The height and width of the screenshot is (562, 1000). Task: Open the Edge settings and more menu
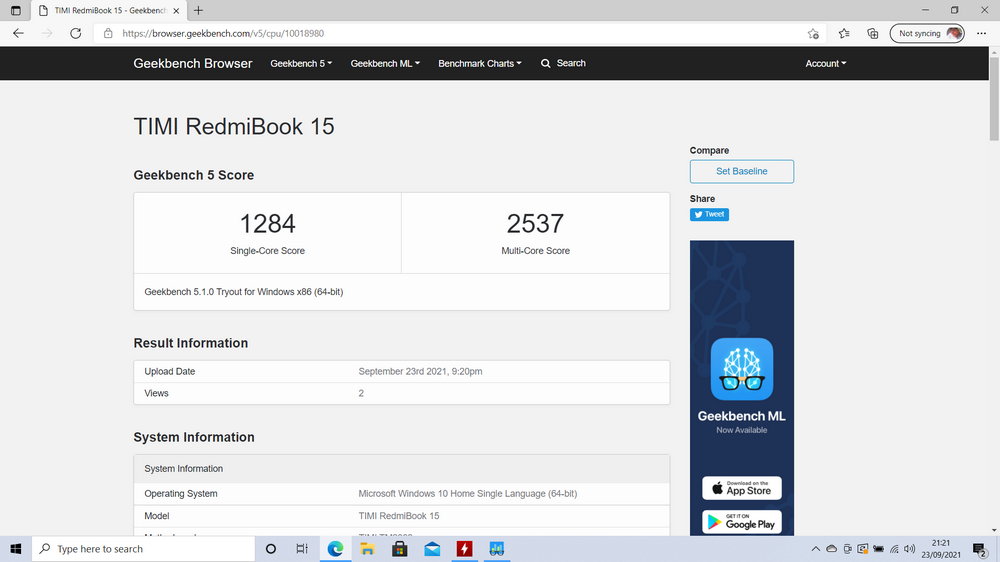click(x=982, y=33)
